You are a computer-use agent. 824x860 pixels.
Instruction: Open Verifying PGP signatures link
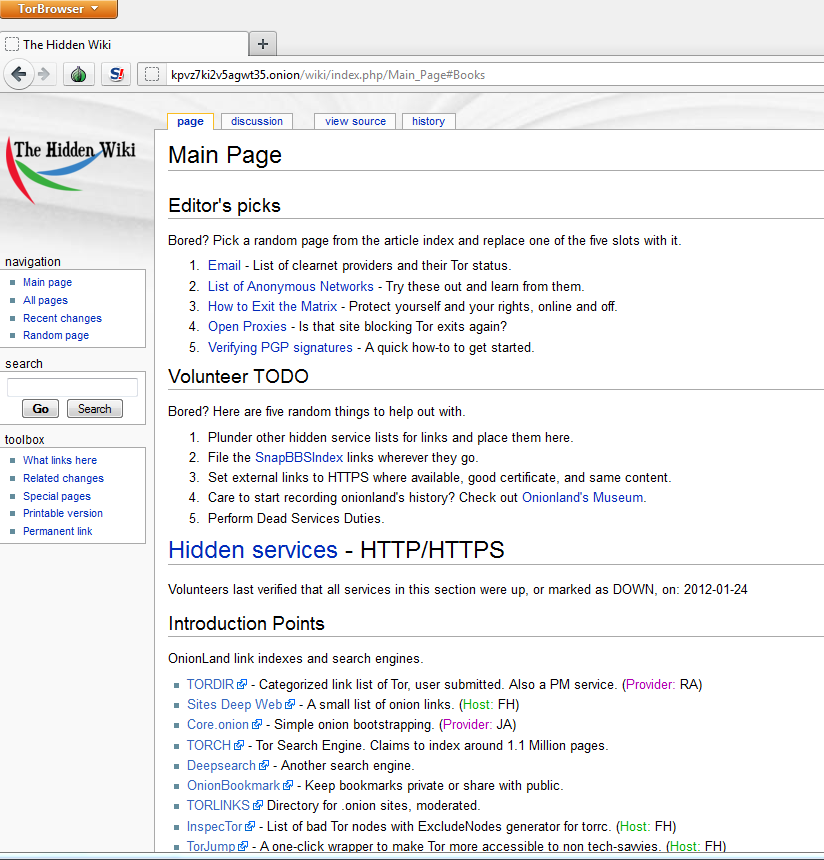(280, 347)
